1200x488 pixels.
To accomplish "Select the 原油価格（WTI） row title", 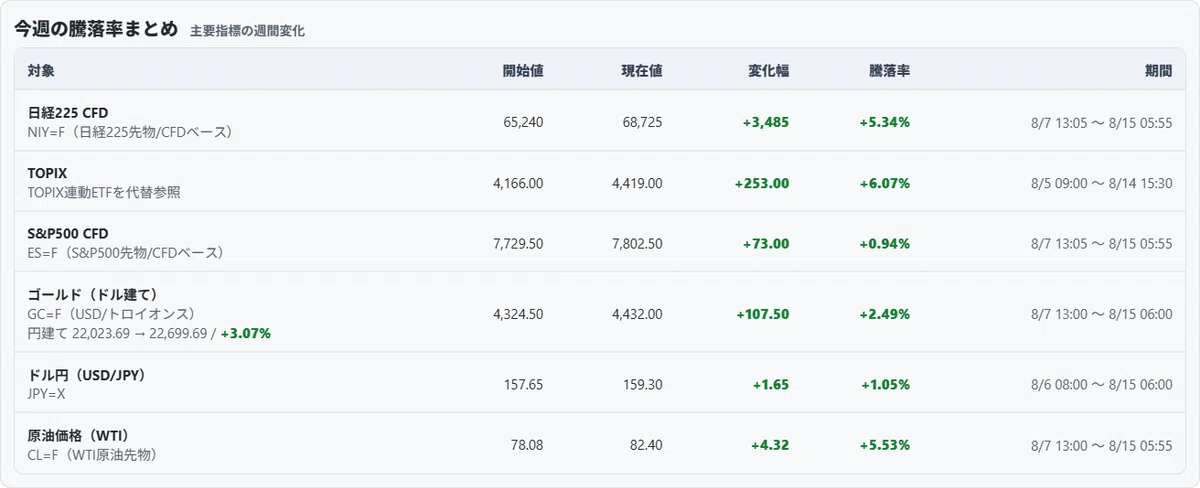I will 79,435.
